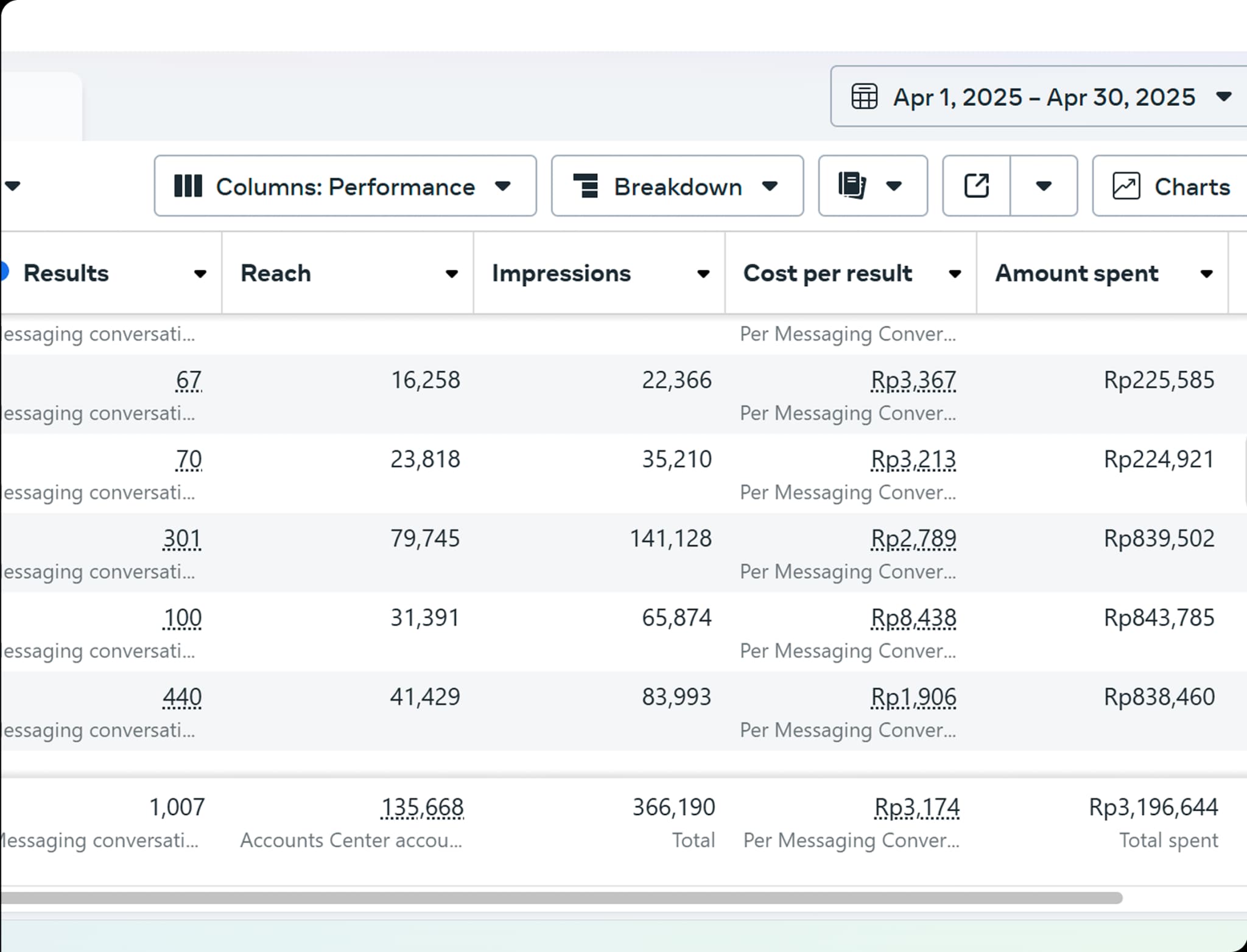Expand export options dropdown arrow
This screenshot has height=952, width=1247.
tap(1044, 186)
